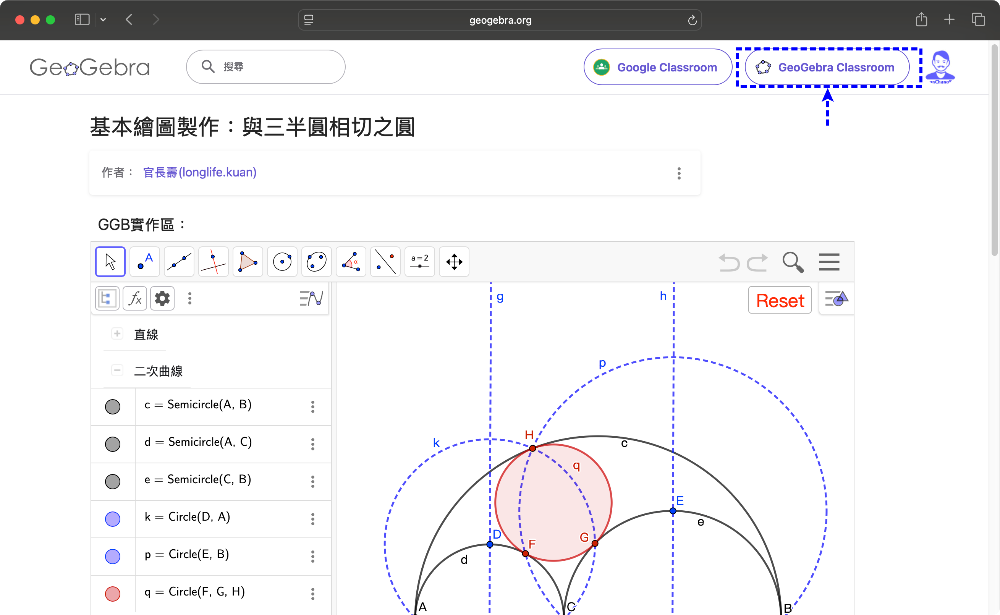Open algebra panel three-dot options

[x=189, y=299]
